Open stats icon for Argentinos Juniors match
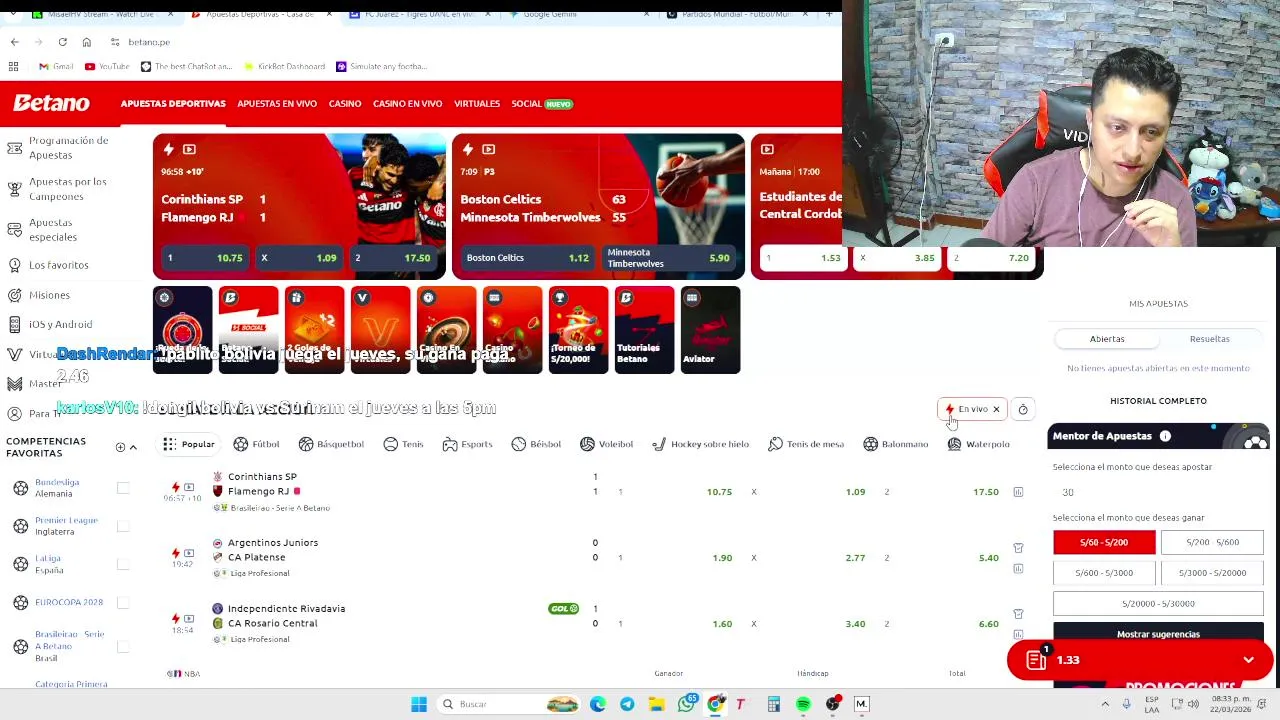 [x=1018, y=568]
